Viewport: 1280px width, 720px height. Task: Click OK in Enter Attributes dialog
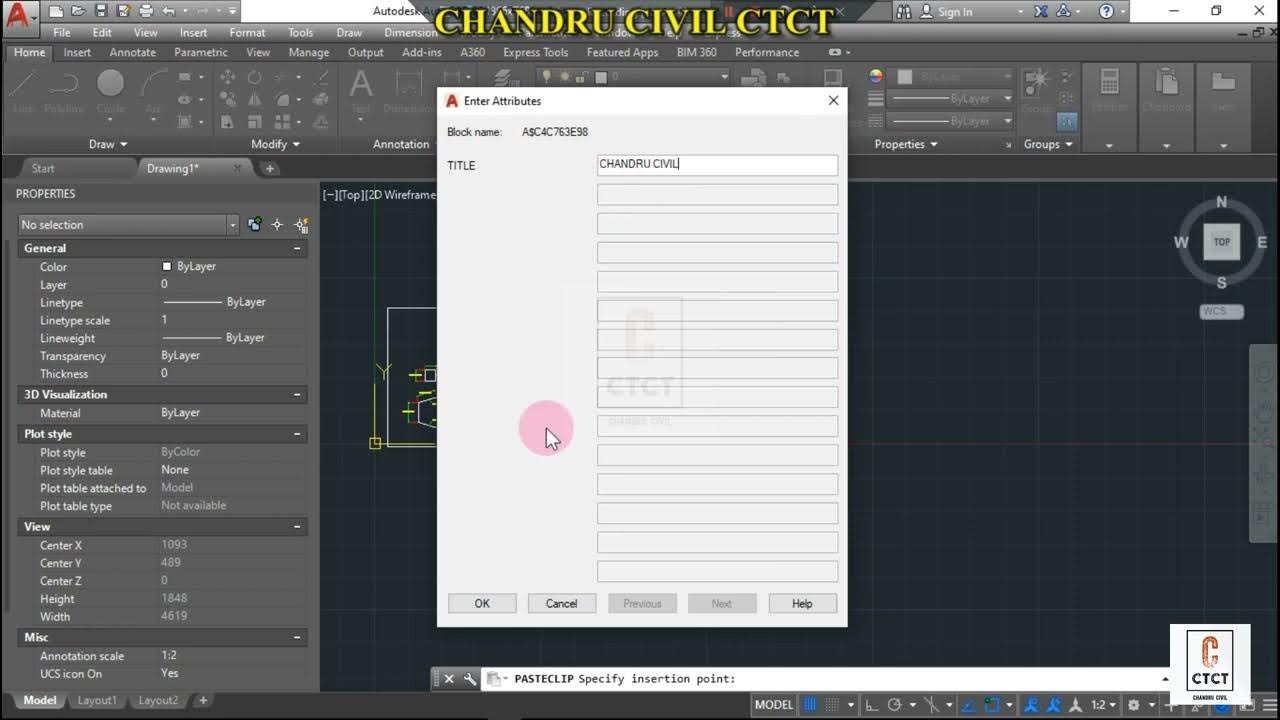(x=482, y=603)
